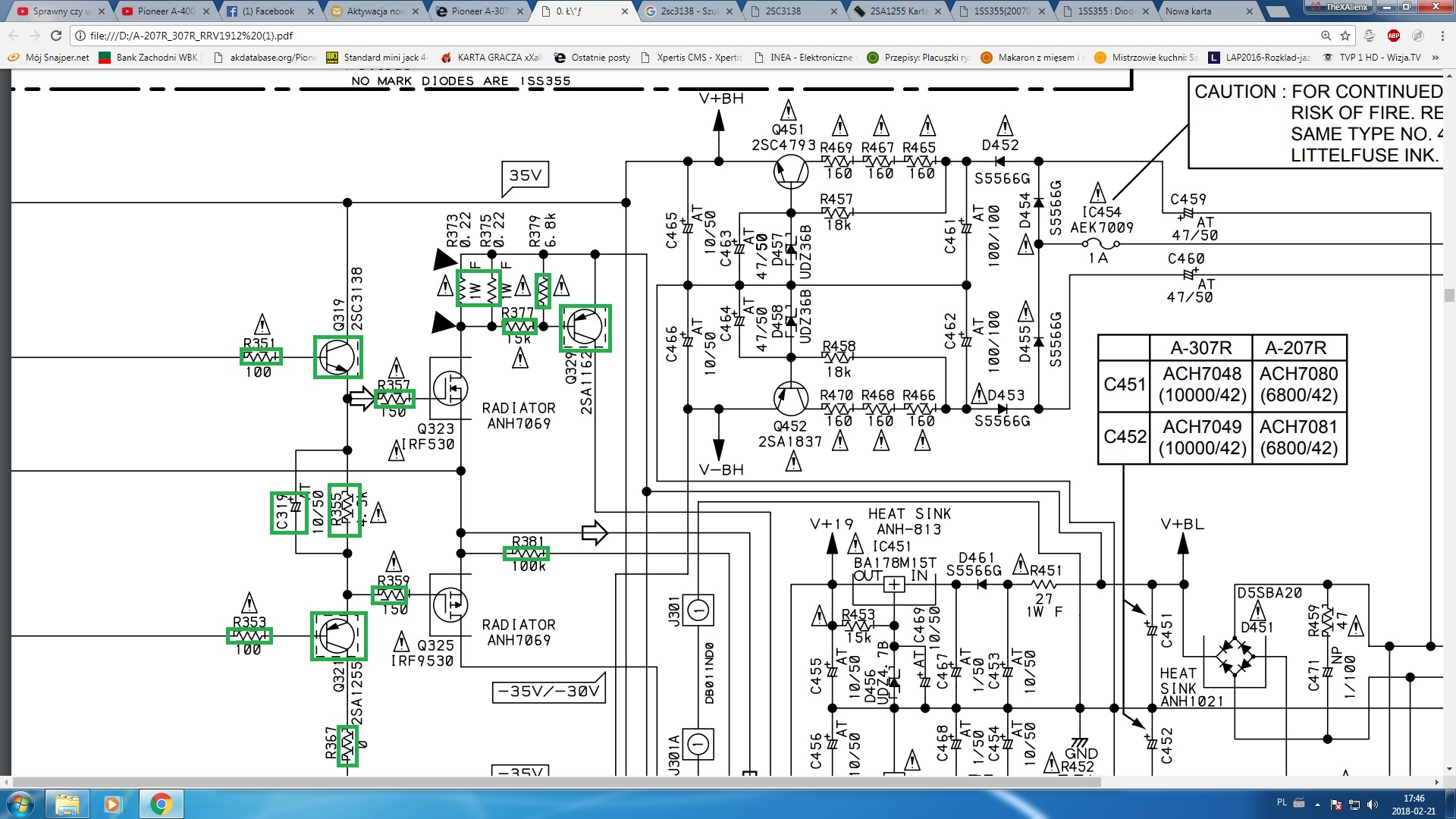Switch to the Facebook tab

268,11
